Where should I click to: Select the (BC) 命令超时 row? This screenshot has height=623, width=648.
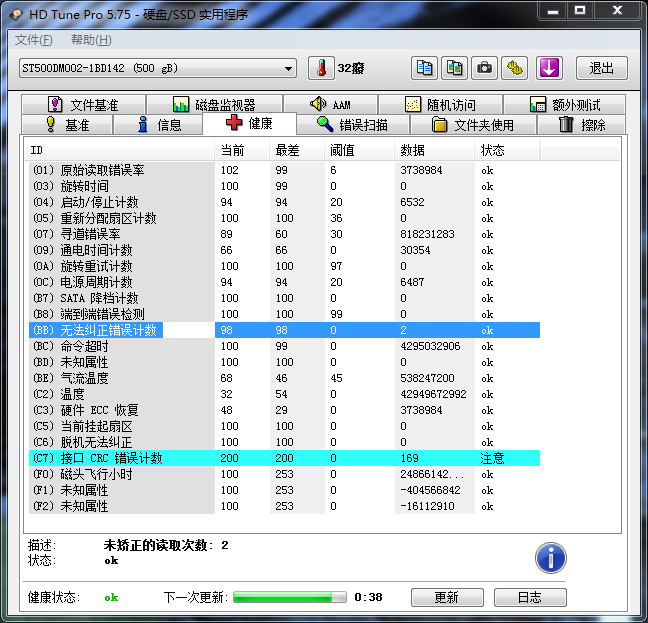pyautogui.click(x=284, y=346)
